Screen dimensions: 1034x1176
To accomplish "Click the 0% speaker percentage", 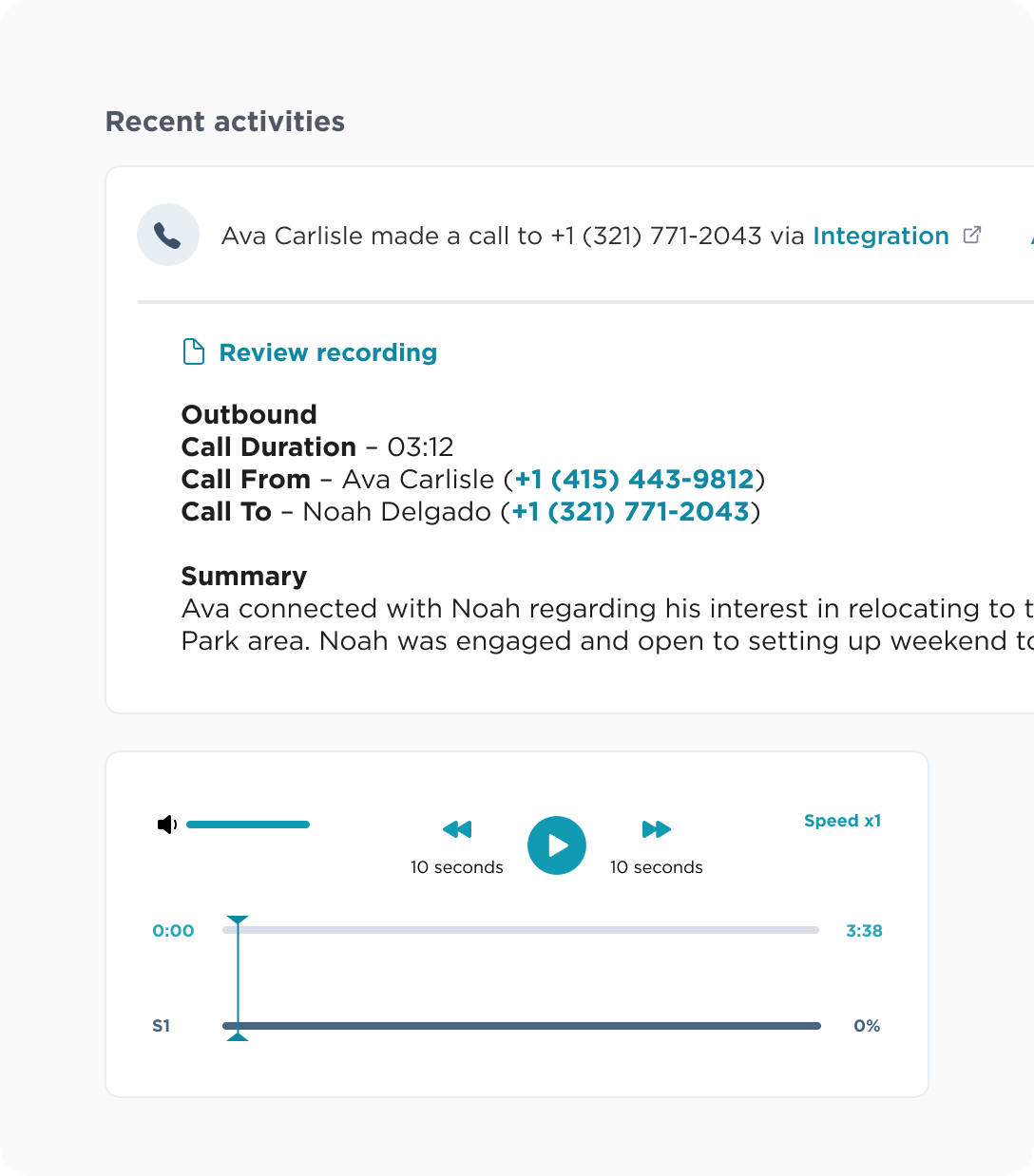I will [x=867, y=1026].
